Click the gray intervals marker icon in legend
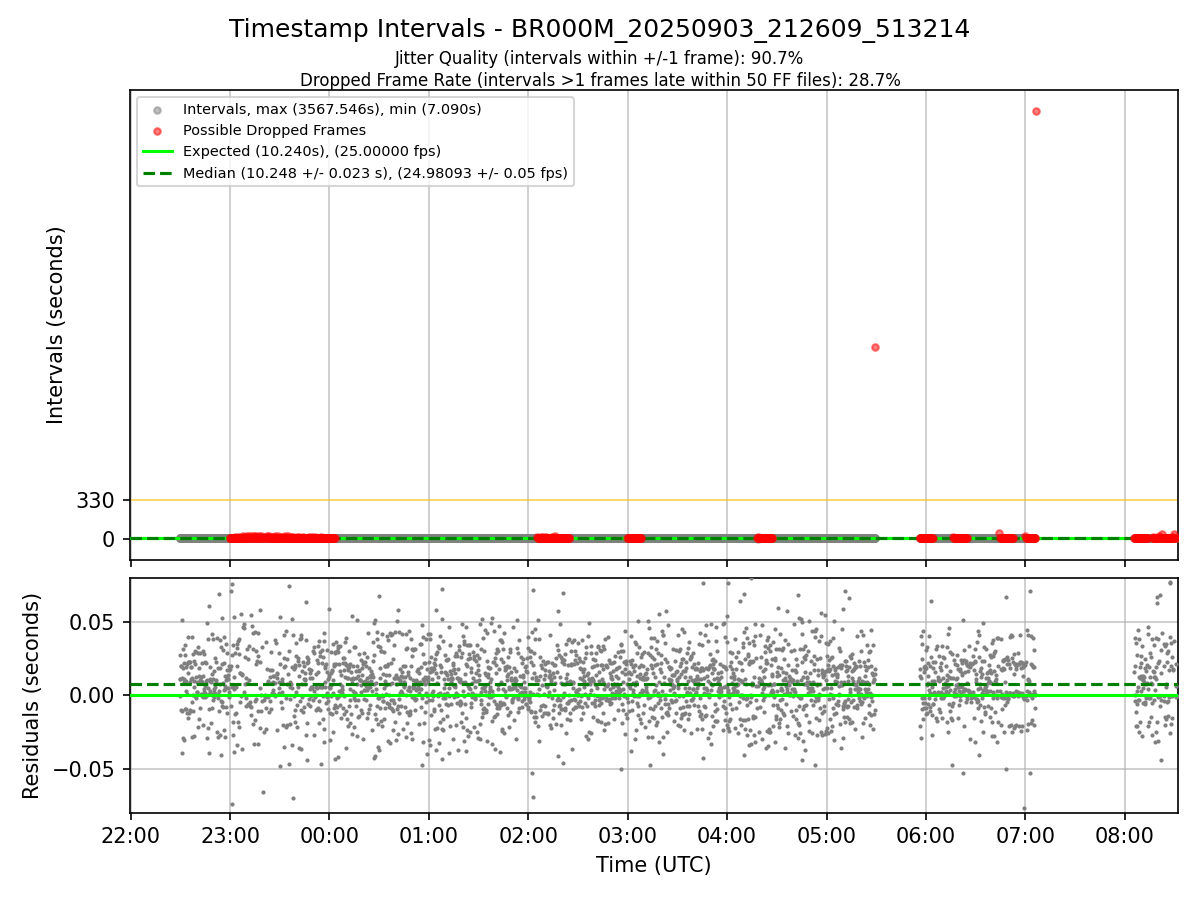The height and width of the screenshot is (900, 1200). point(157,109)
